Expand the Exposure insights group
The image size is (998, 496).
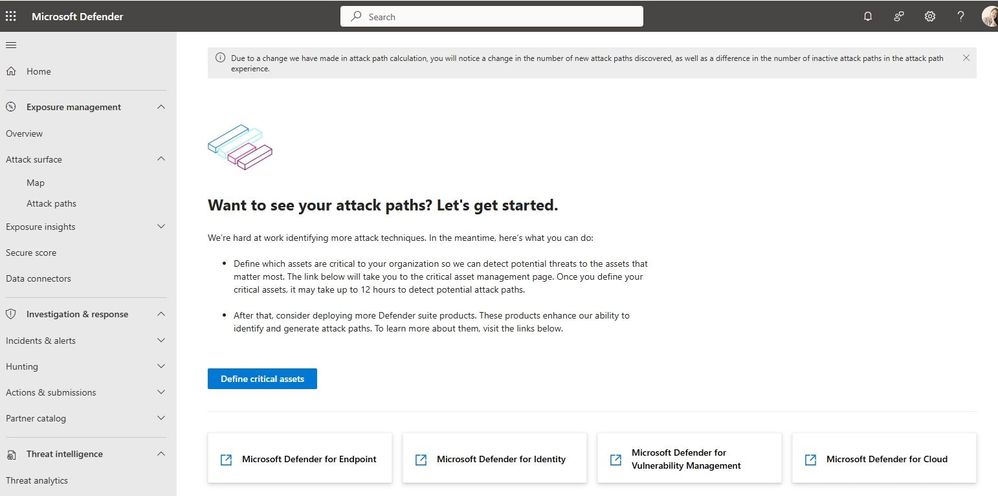point(161,226)
